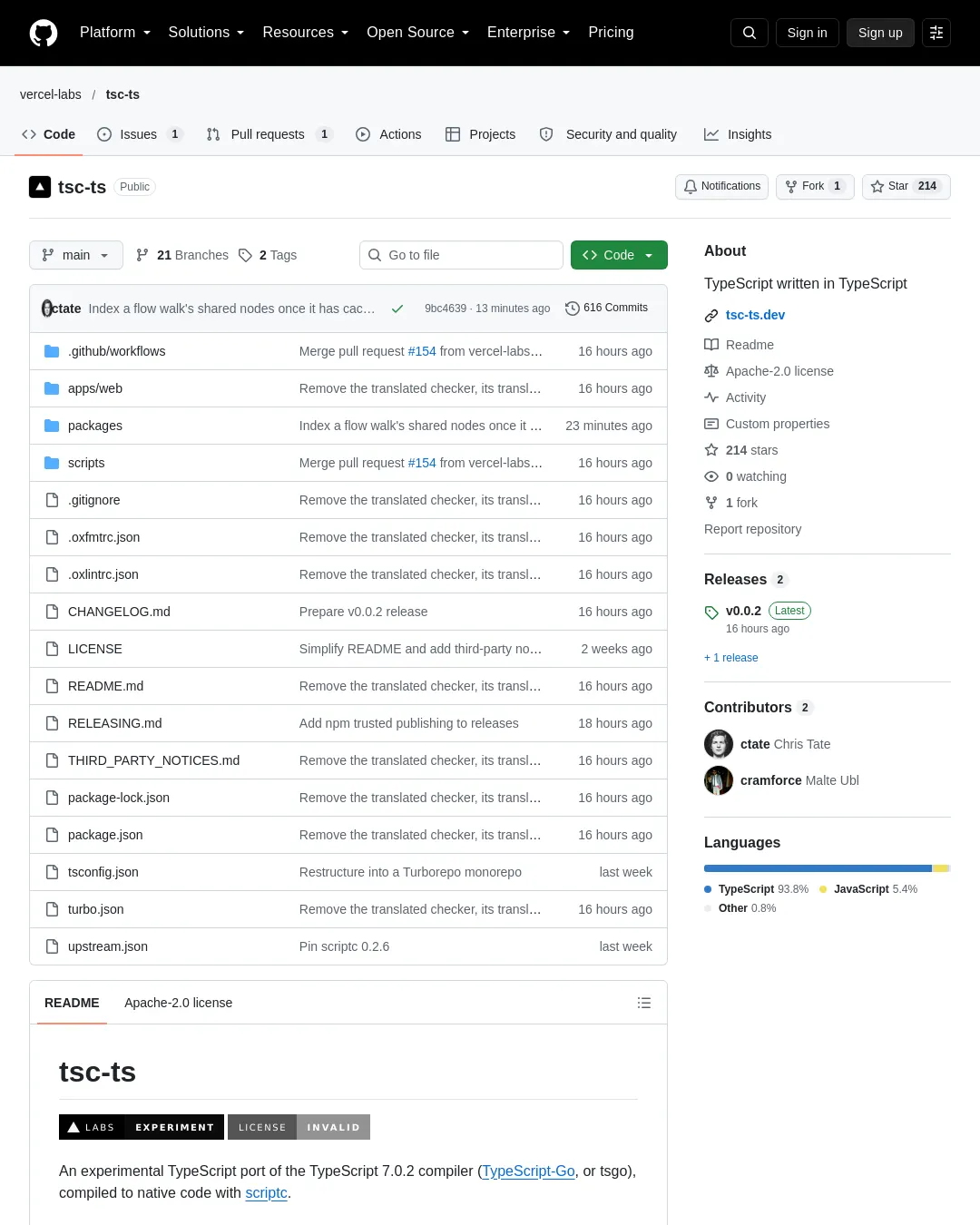
Task: Click the tag icon next to v0.0.2
Action: click(711, 612)
